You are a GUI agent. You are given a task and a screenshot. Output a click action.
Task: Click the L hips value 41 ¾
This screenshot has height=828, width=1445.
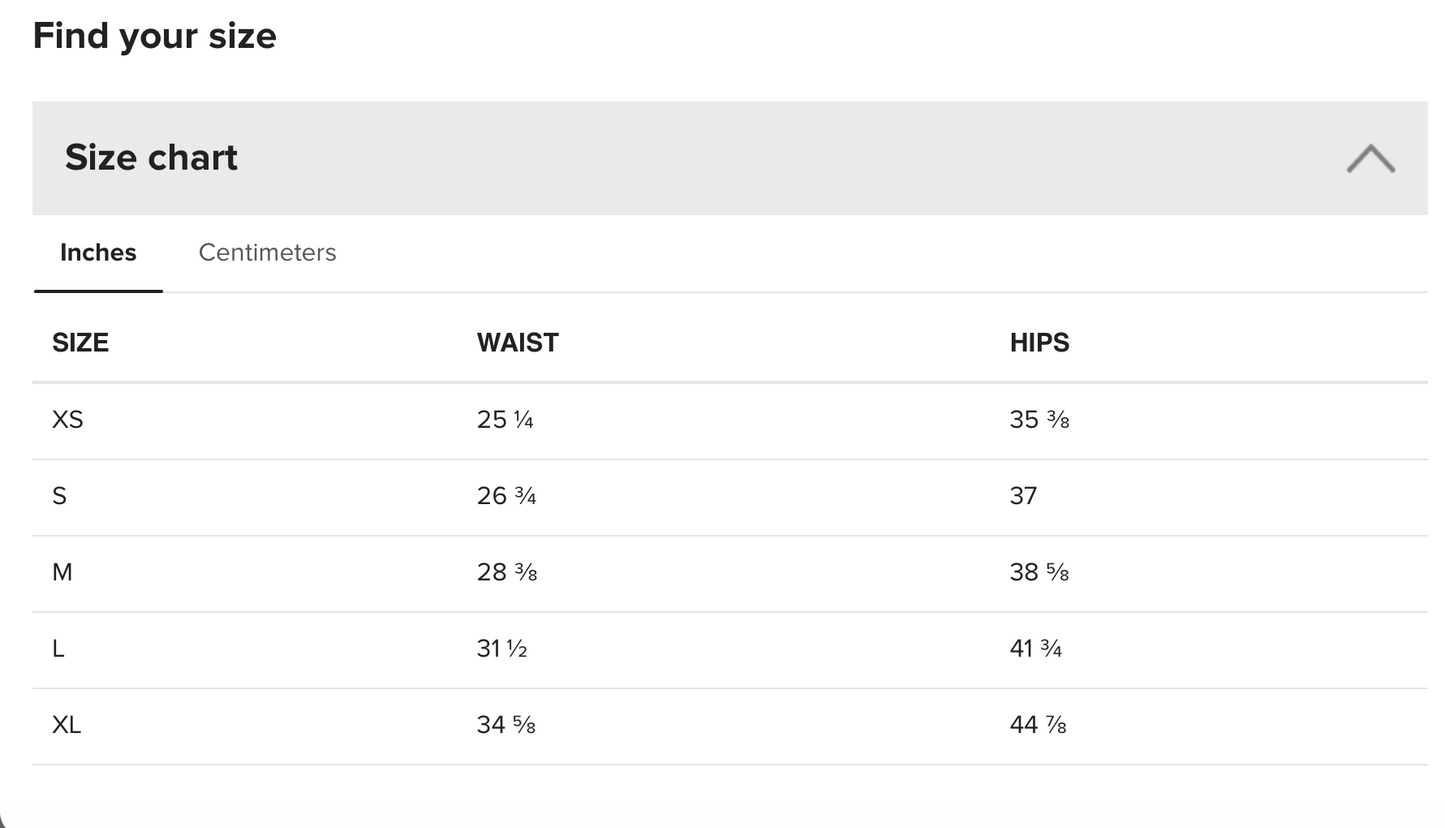(x=1036, y=648)
